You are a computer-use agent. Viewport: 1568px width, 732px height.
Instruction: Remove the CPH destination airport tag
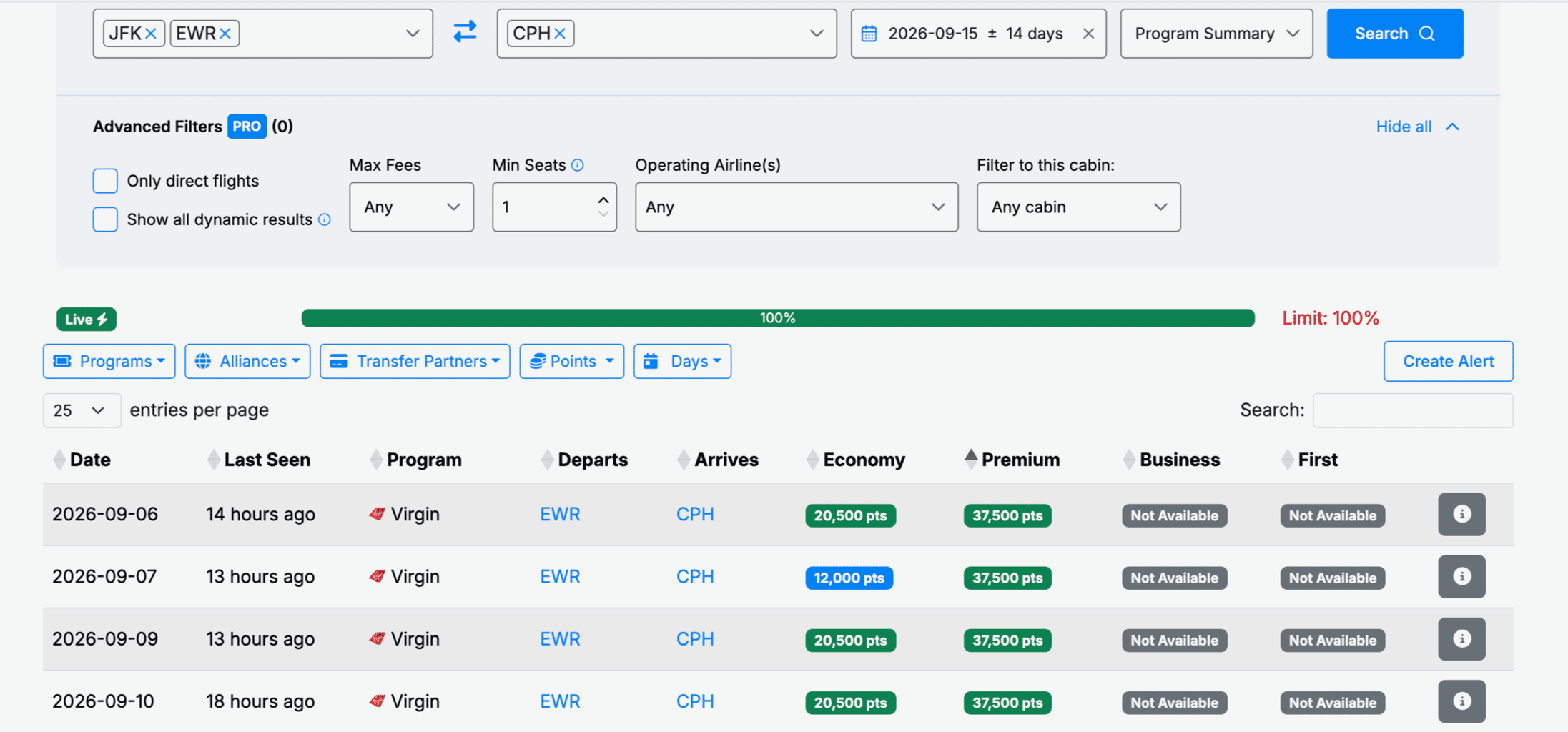point(560,34)
